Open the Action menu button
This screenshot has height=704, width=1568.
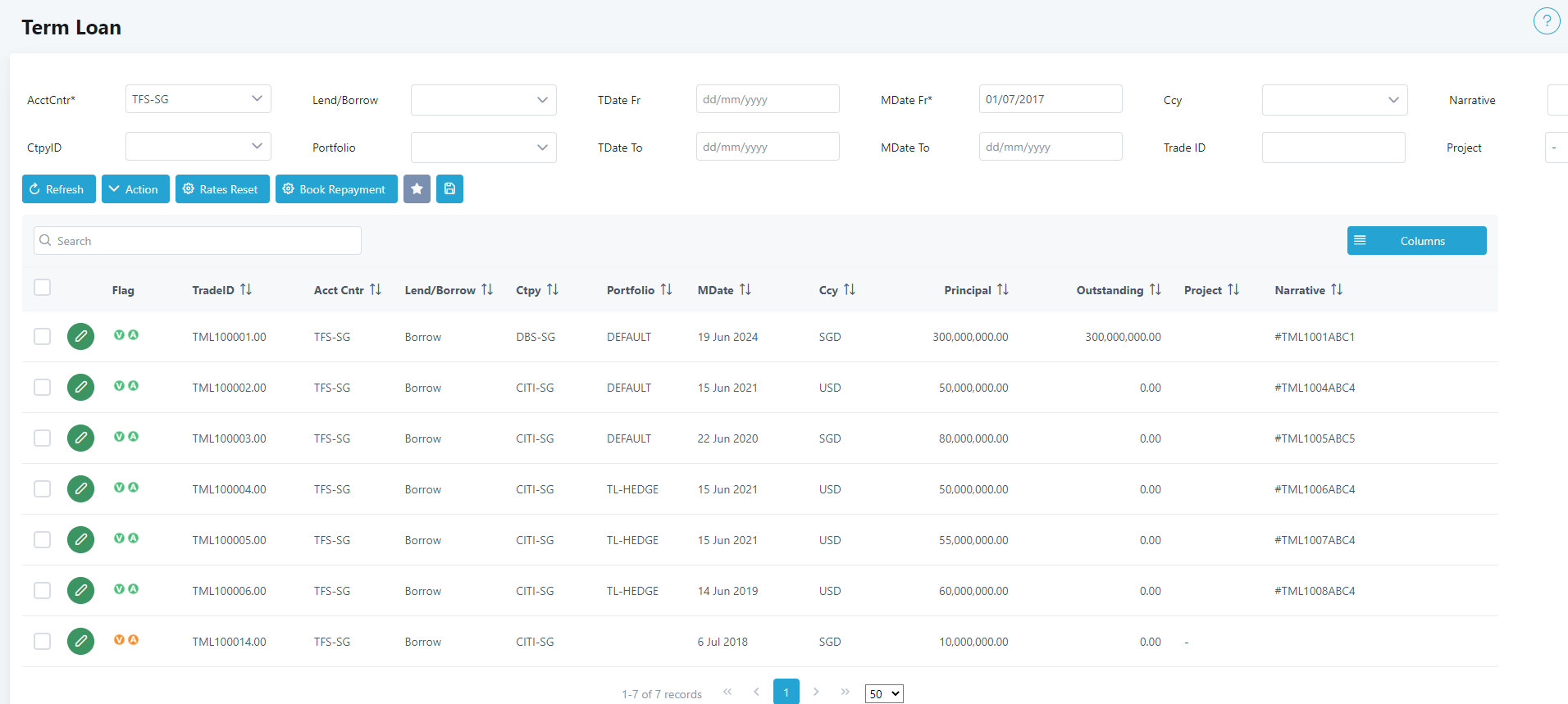click(135, 189)
